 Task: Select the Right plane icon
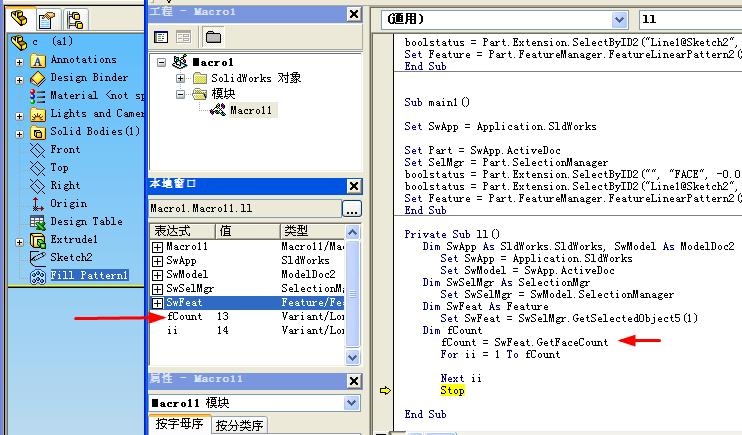[38, 186]
